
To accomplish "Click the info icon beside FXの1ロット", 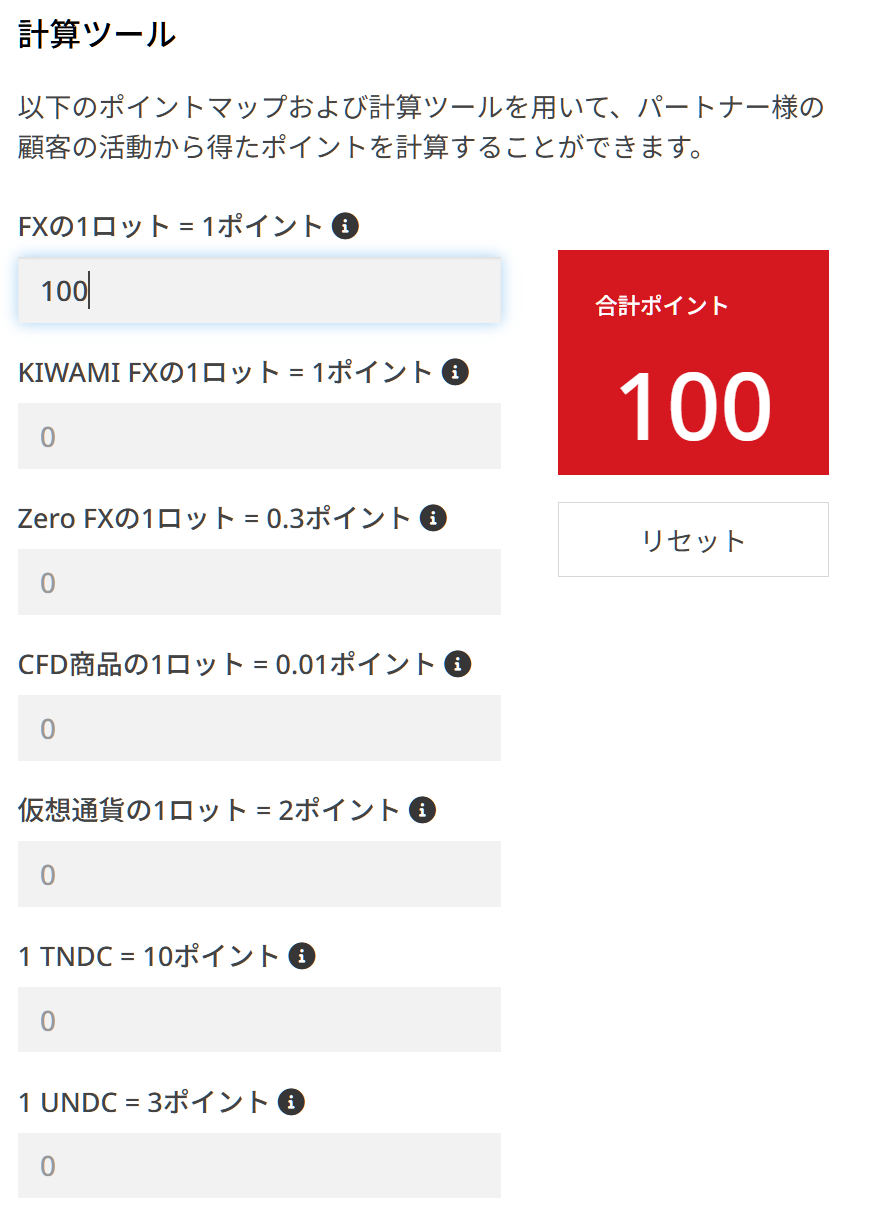I will 345,226.
